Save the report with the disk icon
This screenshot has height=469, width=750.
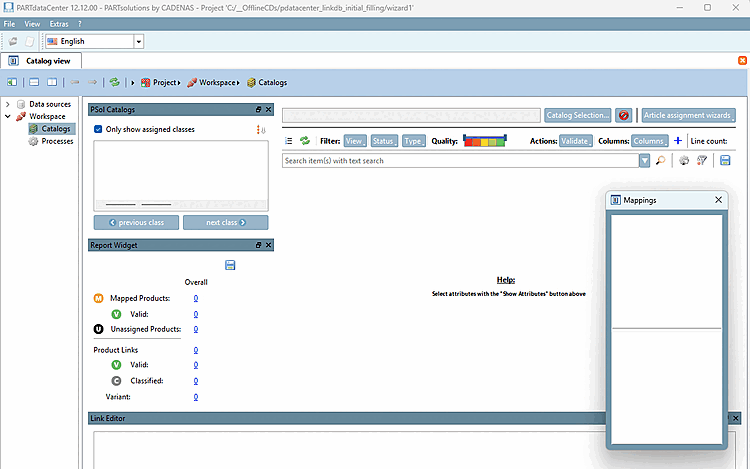230,265
